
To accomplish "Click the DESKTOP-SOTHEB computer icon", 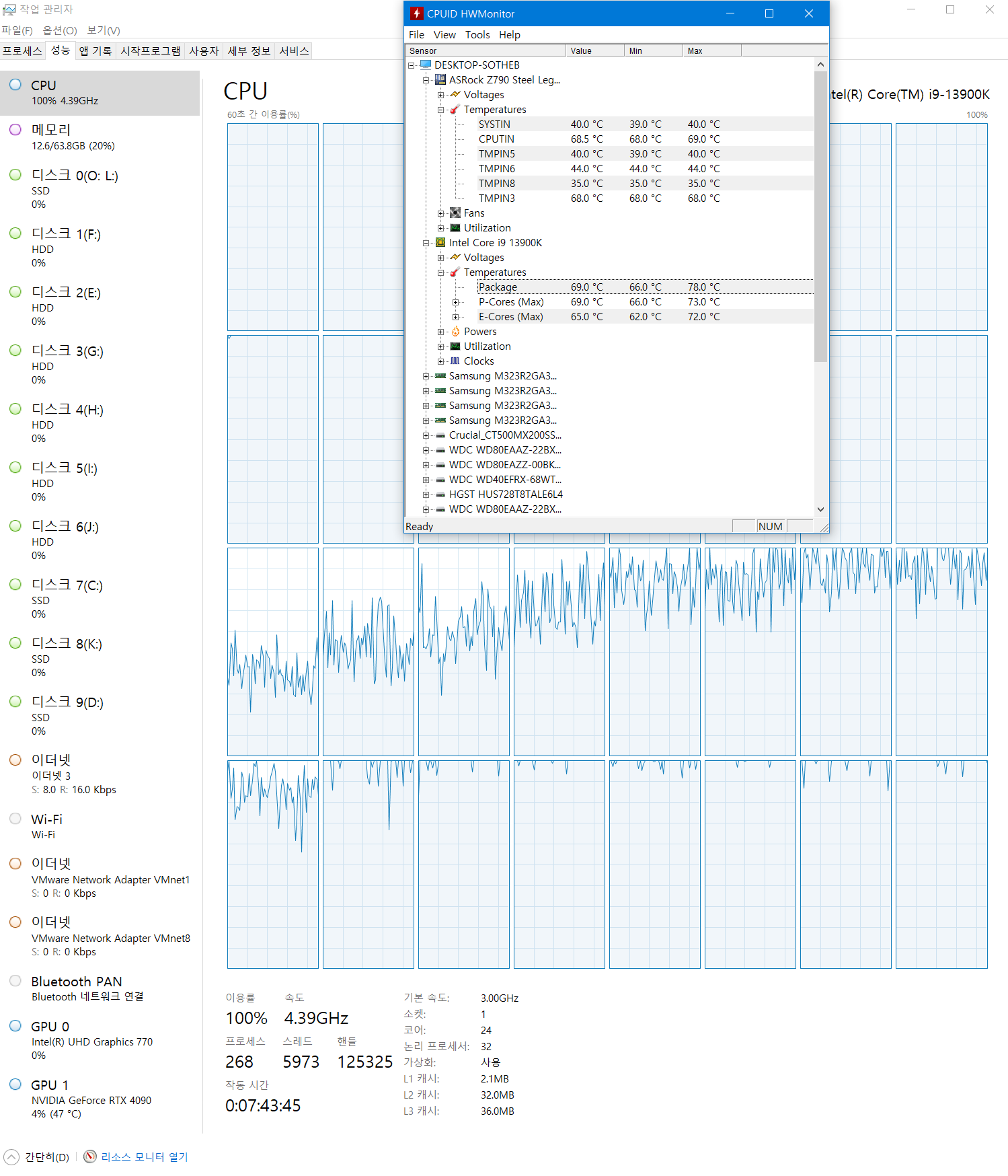I will click(425, 65).
